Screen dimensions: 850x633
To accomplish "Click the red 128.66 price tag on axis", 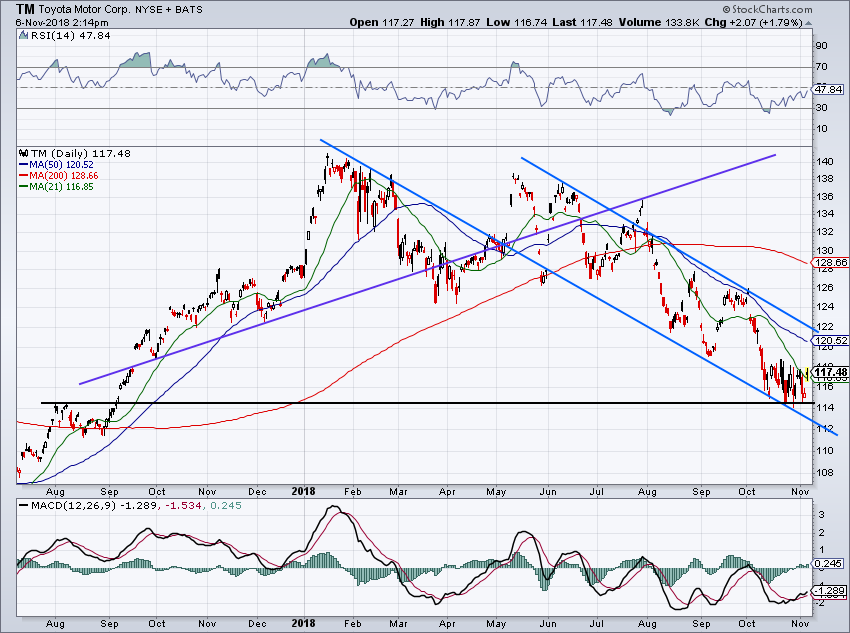I will (830, 262).
